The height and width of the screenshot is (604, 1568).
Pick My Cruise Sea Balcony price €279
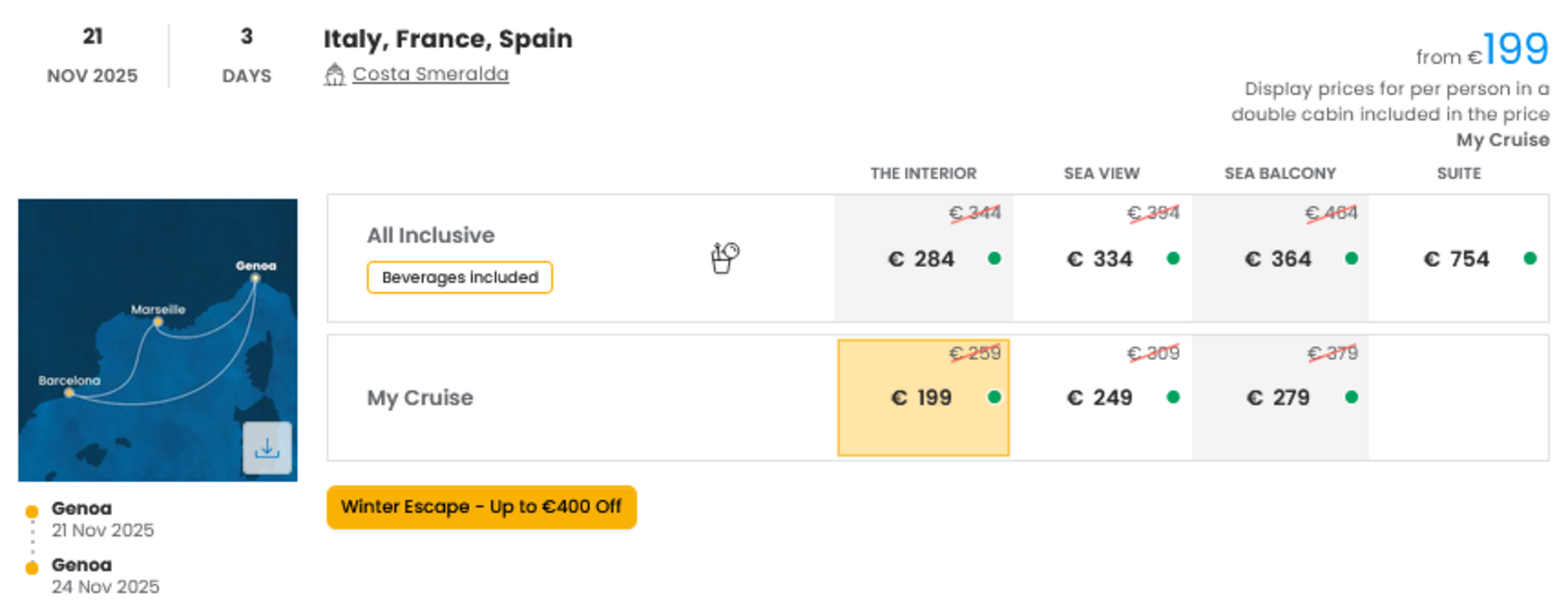pyautogui.click(x=1280, y=397)
